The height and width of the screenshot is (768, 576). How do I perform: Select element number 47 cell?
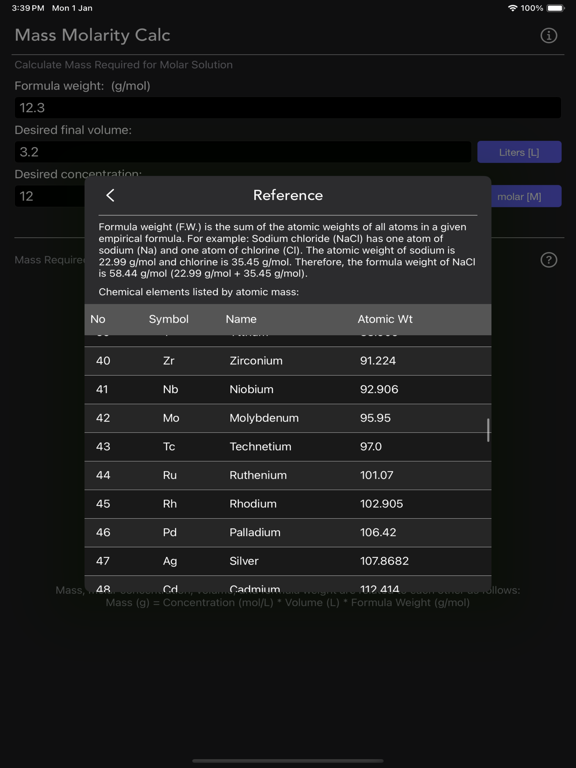coord(102,561)
